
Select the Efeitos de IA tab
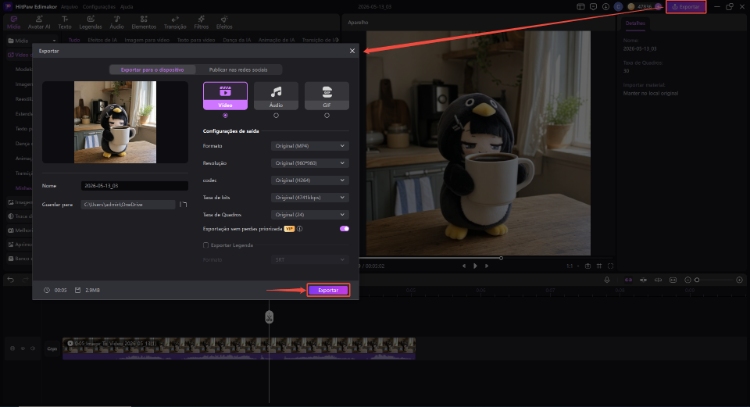click(102, 40)
